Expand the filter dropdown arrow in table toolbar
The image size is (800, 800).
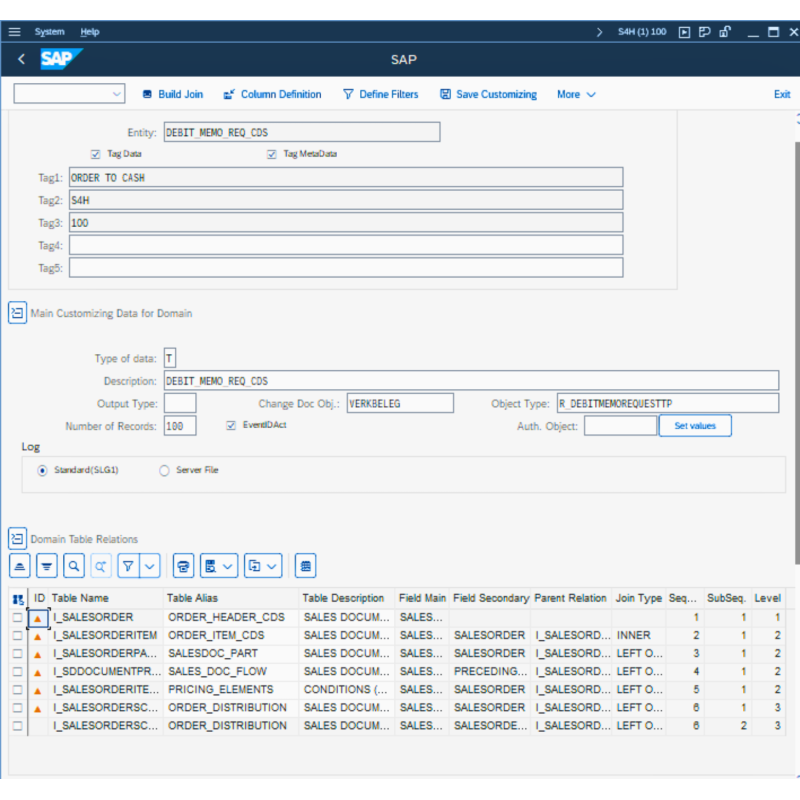pos(150,566)
